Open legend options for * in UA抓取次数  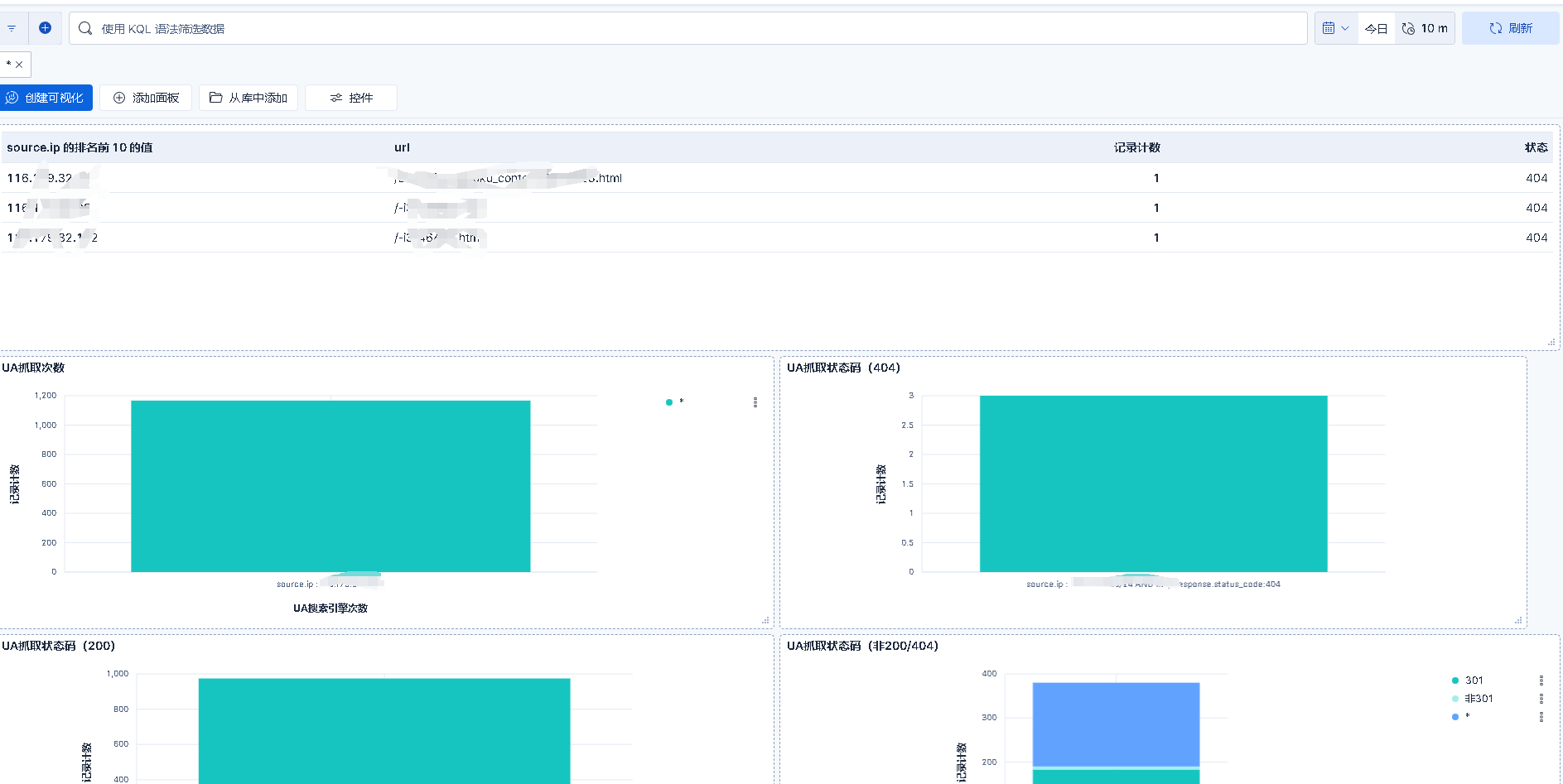755,402
